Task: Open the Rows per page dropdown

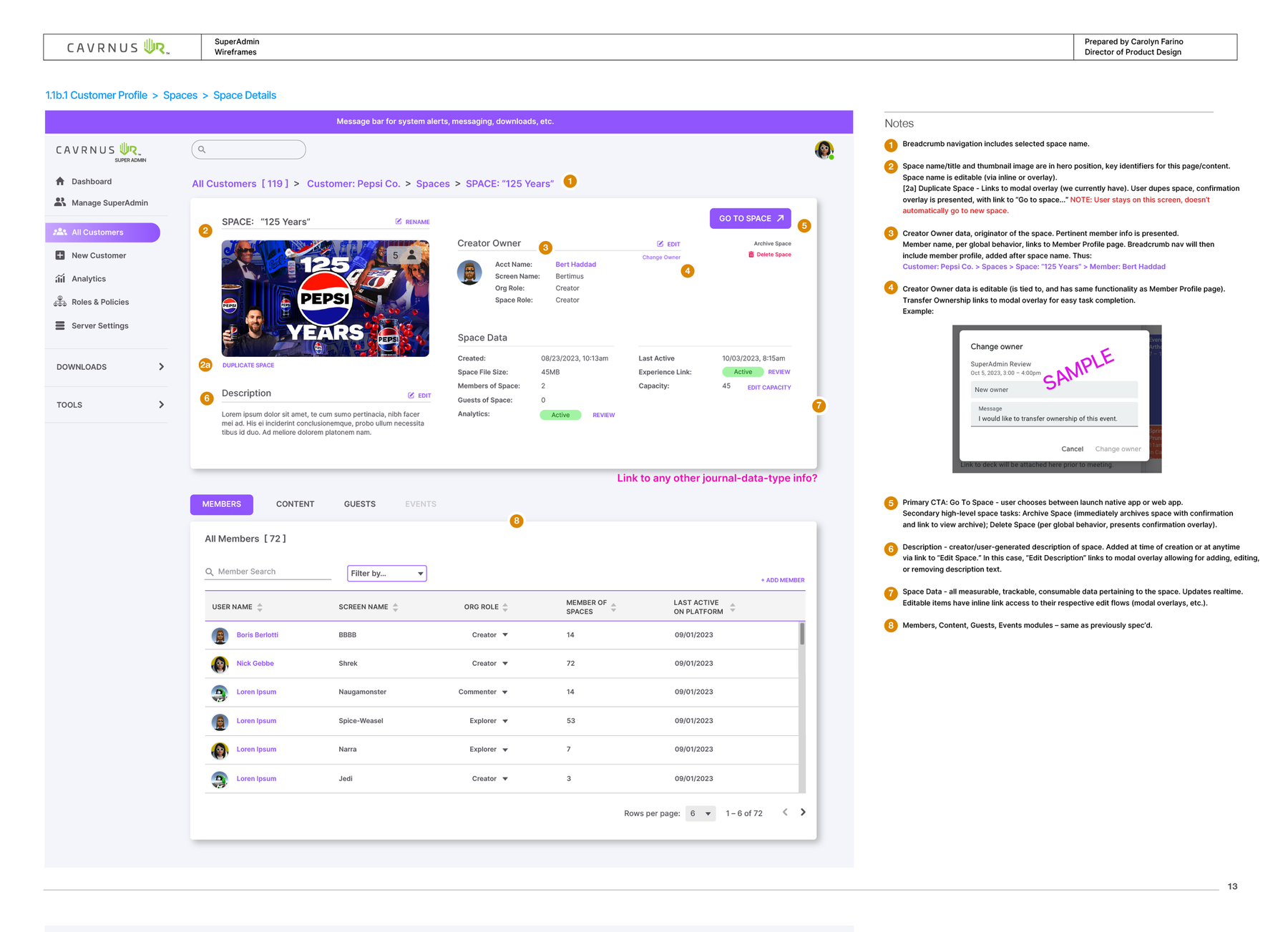Action: 701,814
